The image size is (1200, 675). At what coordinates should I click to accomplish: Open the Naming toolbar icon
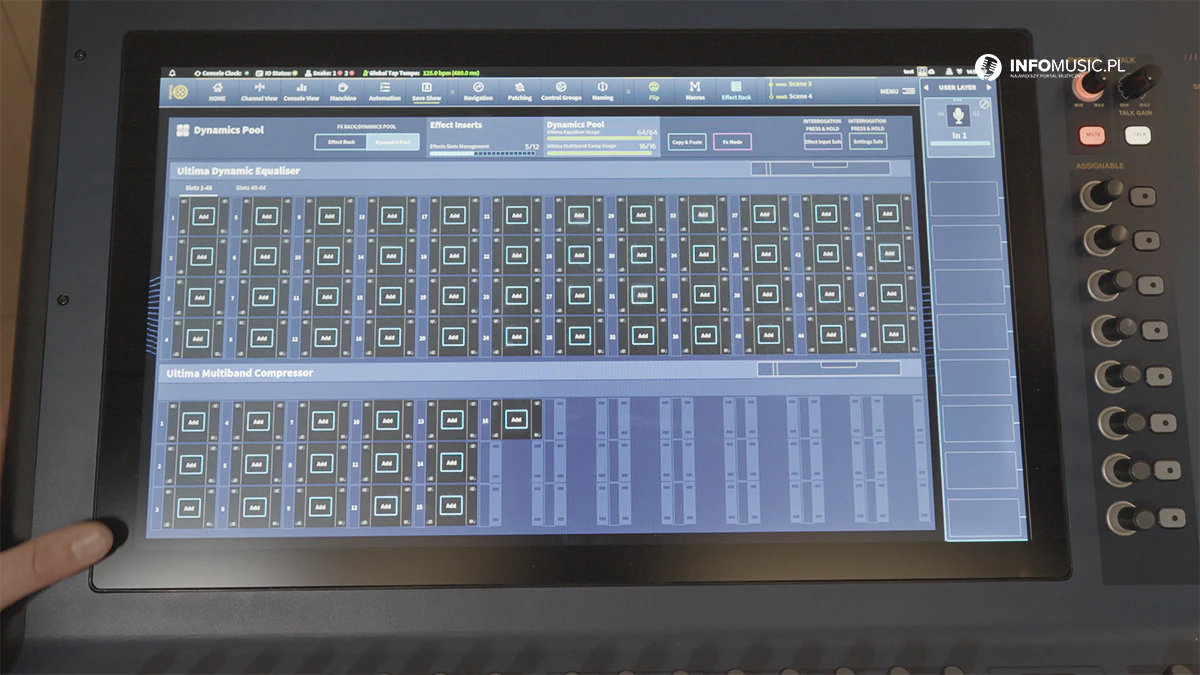tap(602, 91)
